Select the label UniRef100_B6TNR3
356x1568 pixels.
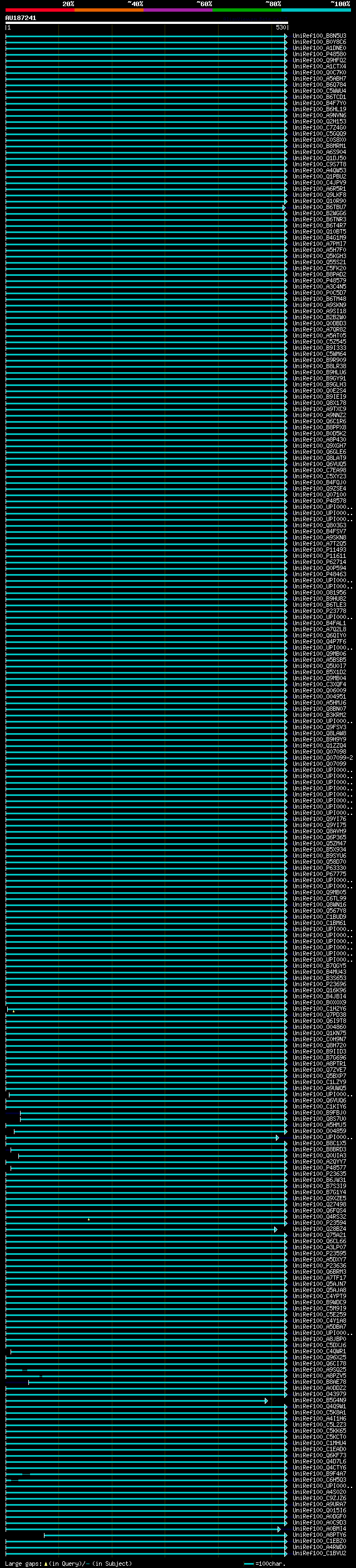click(319, 220)
